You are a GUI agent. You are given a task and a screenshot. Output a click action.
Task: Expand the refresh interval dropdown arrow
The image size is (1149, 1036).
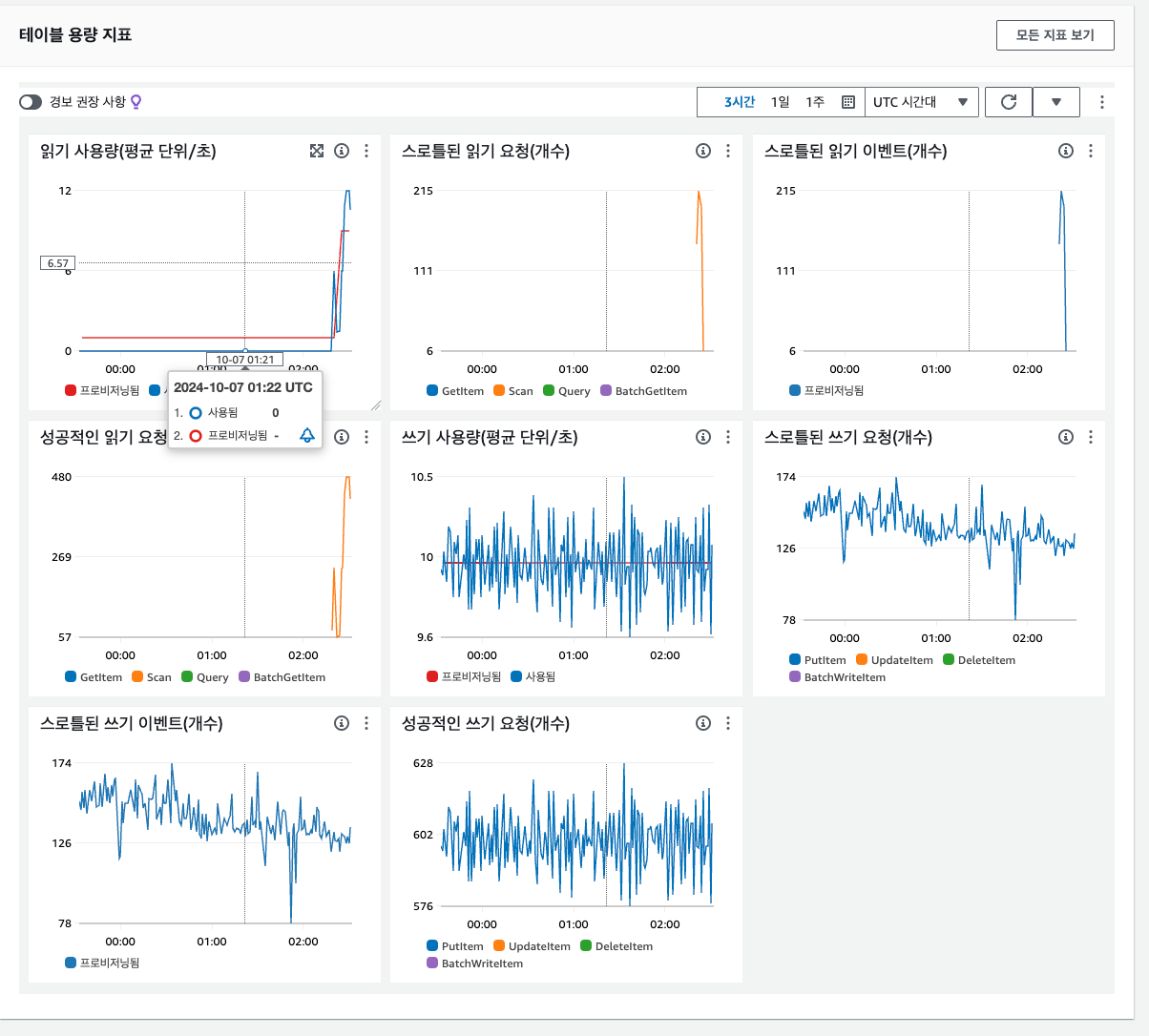click(1056, 102)
